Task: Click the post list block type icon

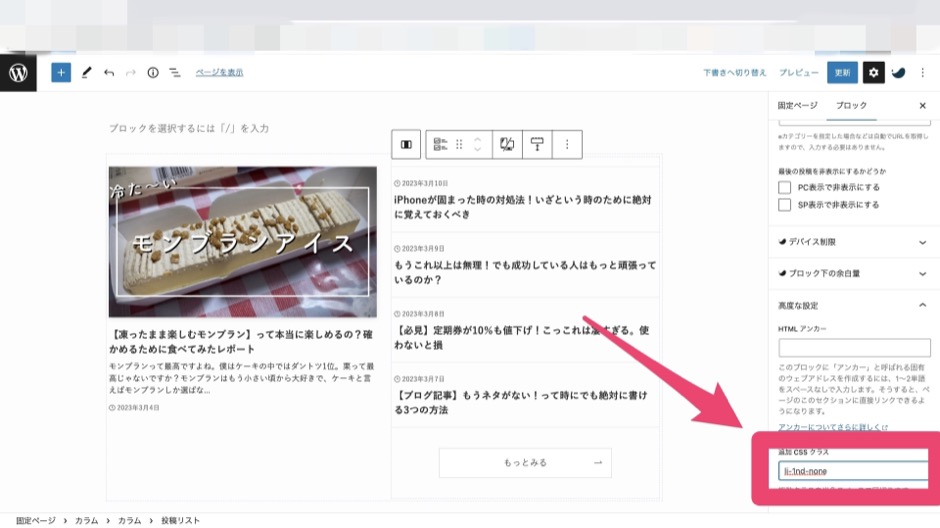Action: [x=440, y=144]
